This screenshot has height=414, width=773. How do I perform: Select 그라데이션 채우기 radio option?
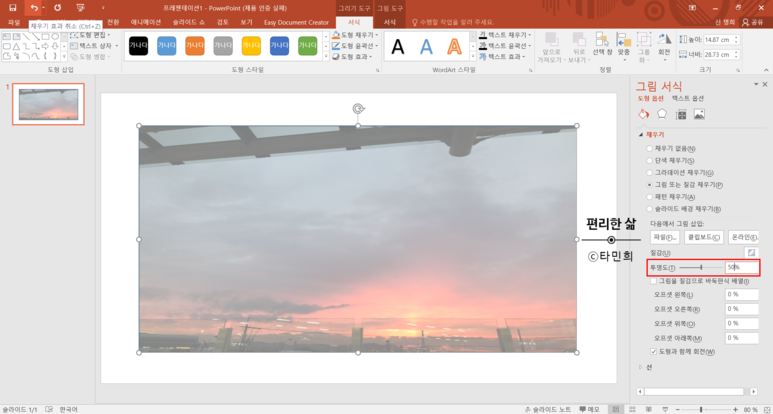pos(649,172)
